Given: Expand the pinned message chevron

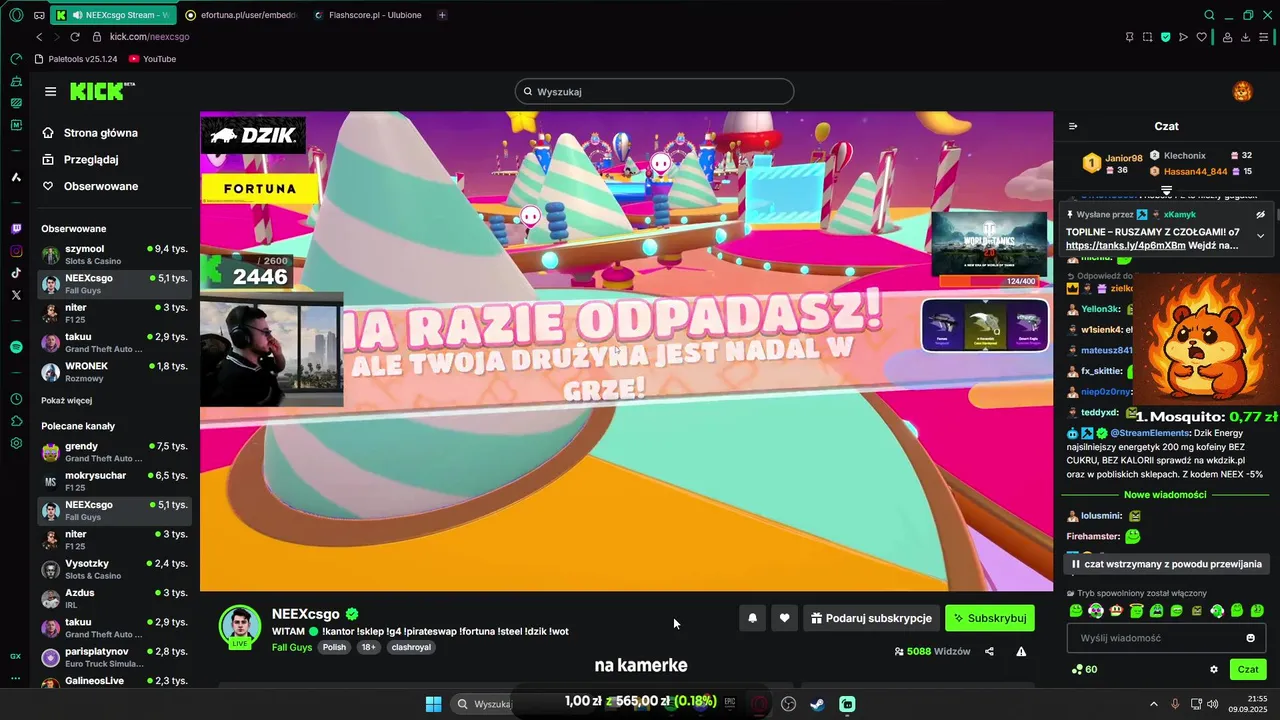Looking at the screenshot, I should point(1260,236).
